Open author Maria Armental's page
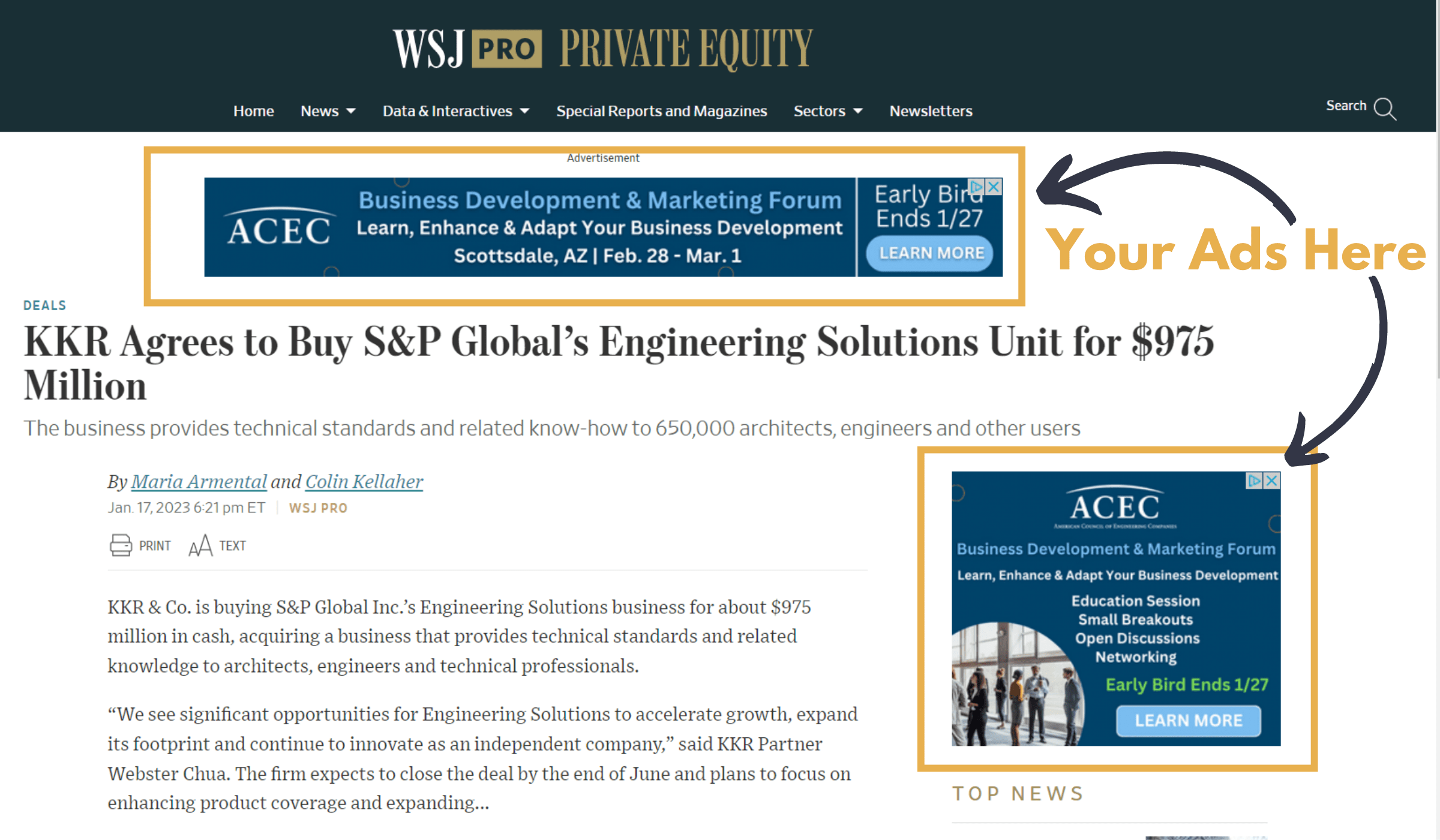 [199, 481]
